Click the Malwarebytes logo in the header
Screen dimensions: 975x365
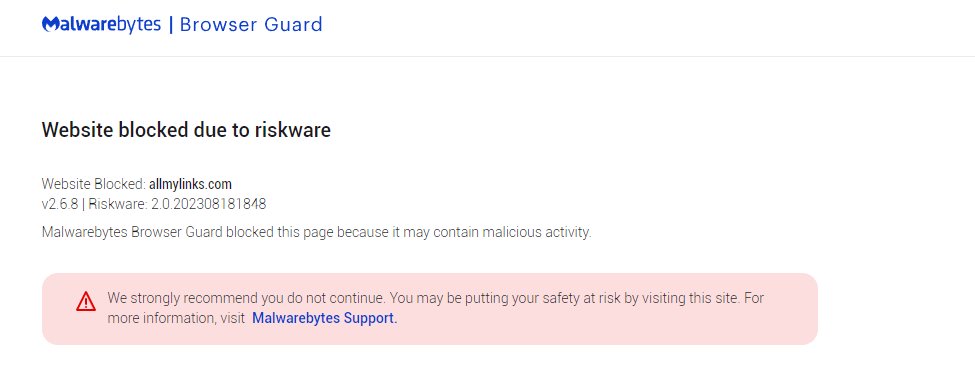[x=101, y=25]
